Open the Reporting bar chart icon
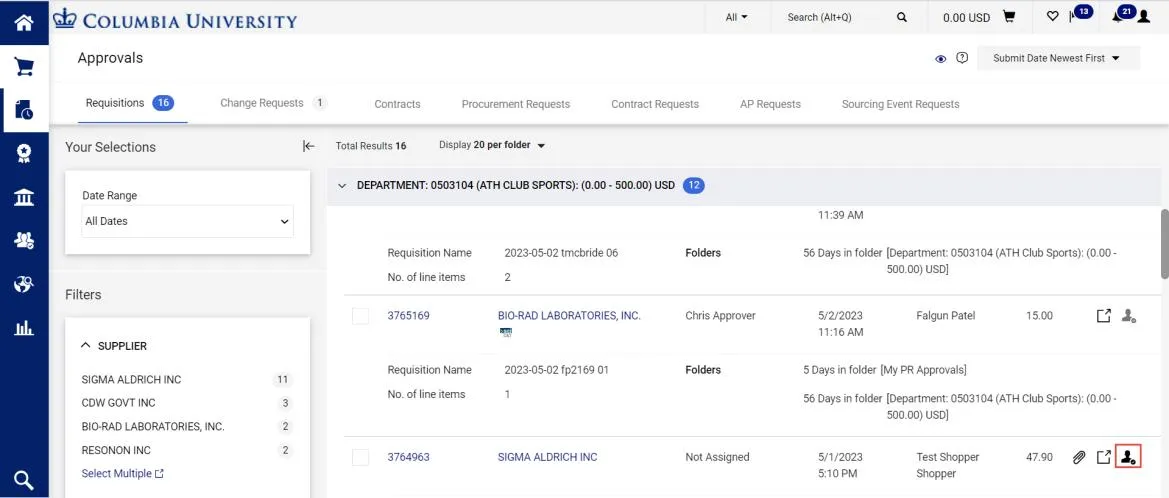Image resolution: width=1169 pixels, height=498 pixels. [24, 327]
